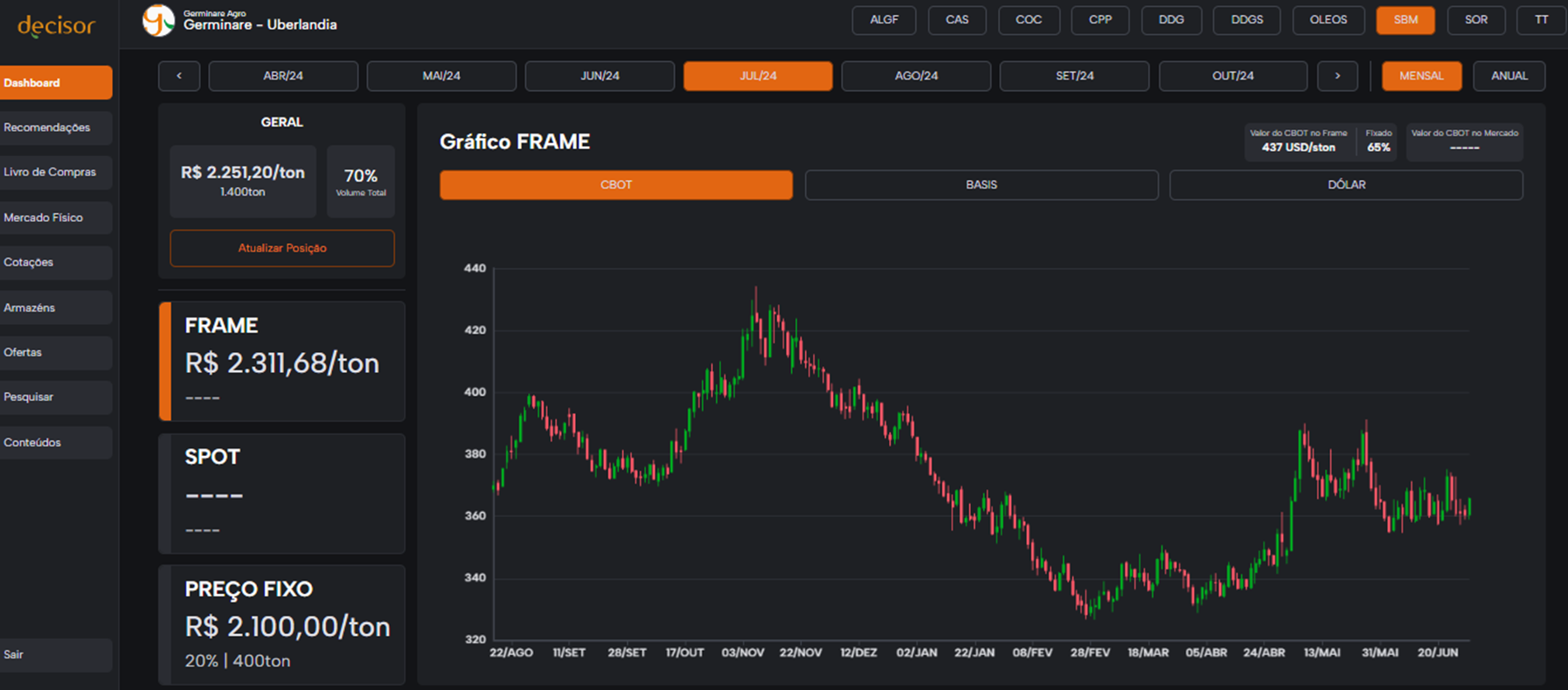The height and width of the screenshot is (690, 1568).
Task: Open Ofertas in the sidebar
Action: point(56,352)
